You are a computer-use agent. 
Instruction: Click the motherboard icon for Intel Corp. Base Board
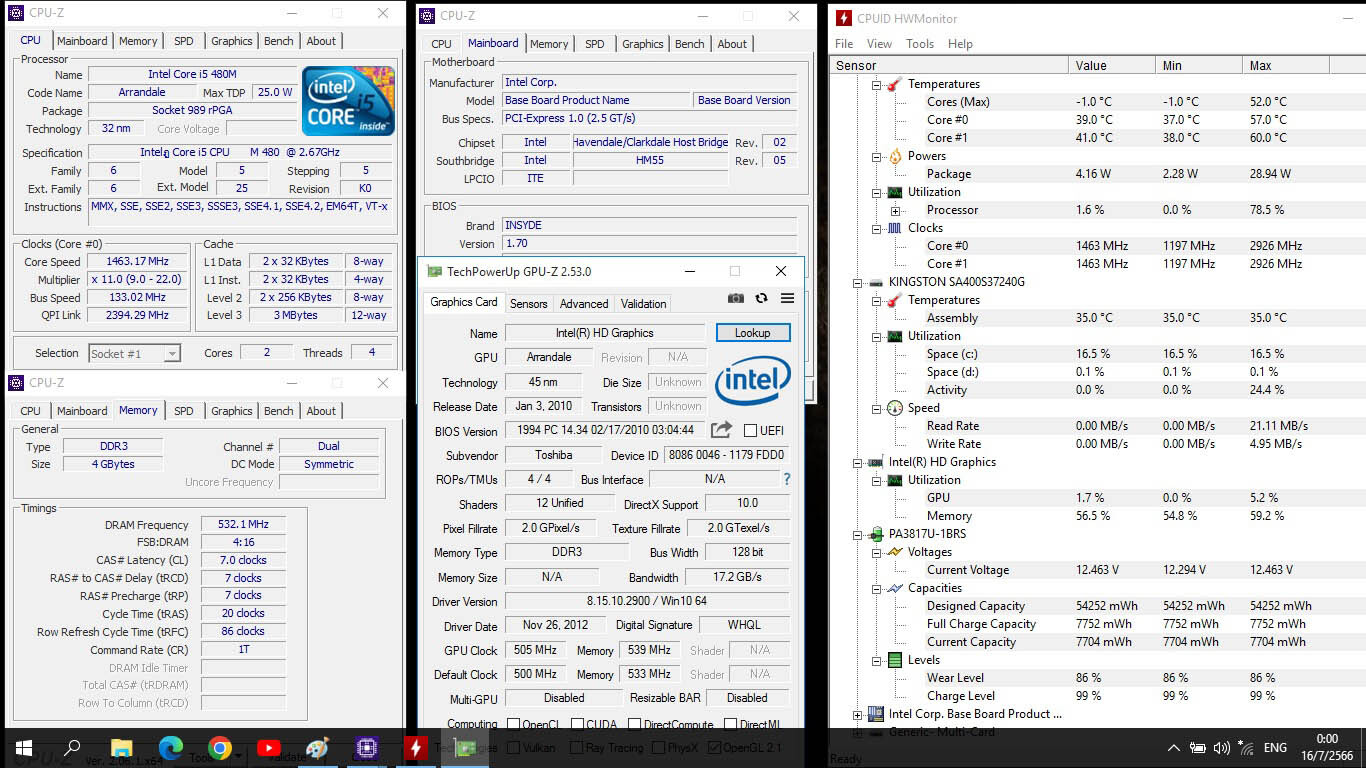point(876,714)
